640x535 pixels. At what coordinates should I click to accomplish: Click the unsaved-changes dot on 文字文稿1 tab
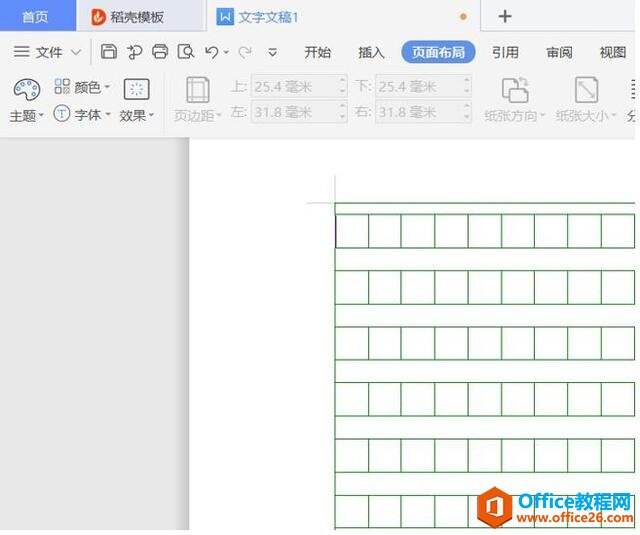coord(463,17)
